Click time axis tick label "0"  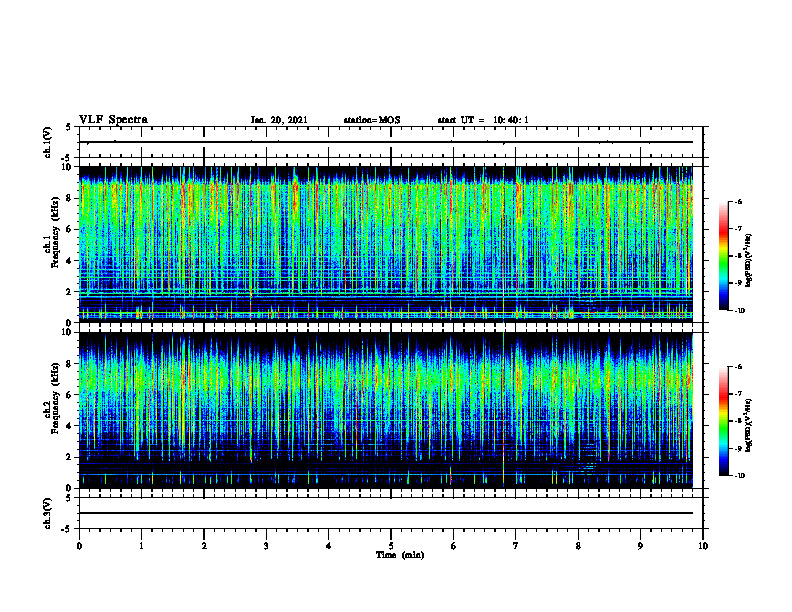tap(79, 546)
